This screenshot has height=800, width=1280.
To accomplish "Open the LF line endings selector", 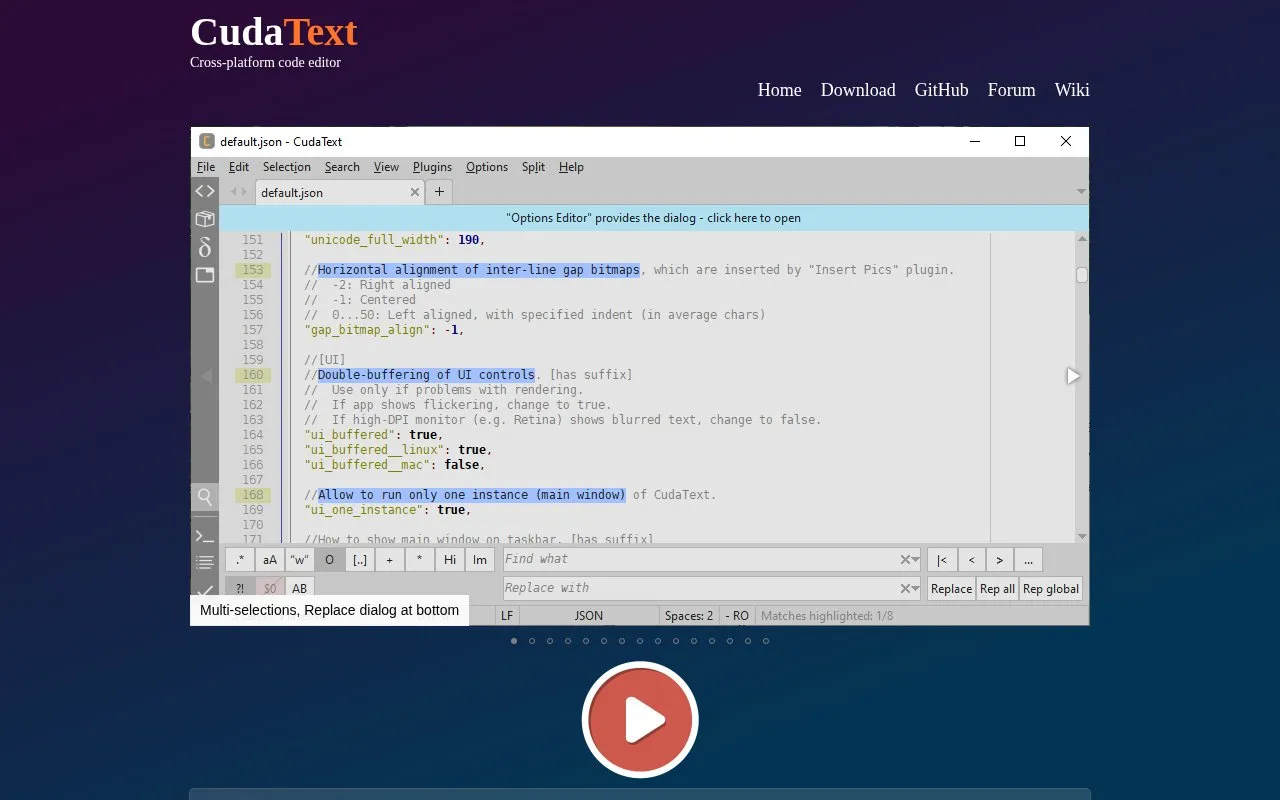I will (507, 616).
